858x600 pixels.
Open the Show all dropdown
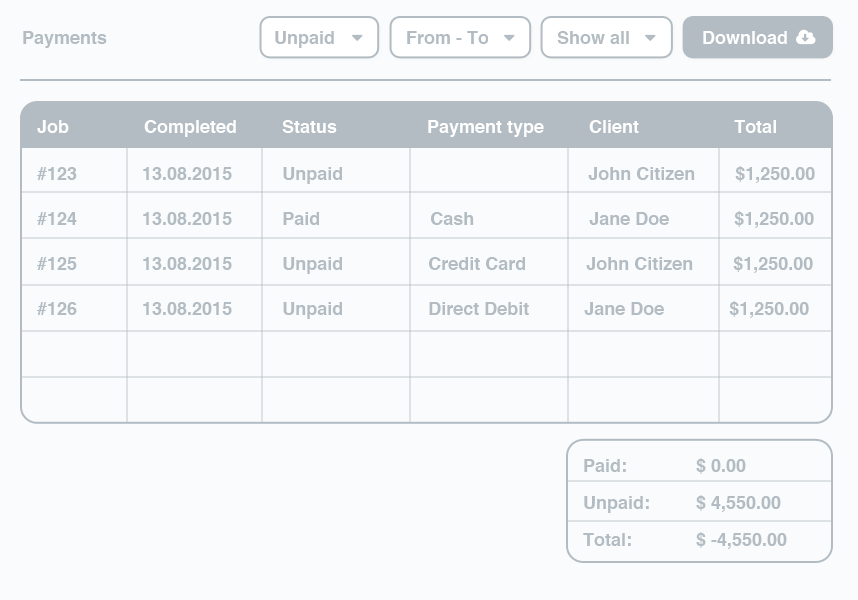[x=606, y=38]
